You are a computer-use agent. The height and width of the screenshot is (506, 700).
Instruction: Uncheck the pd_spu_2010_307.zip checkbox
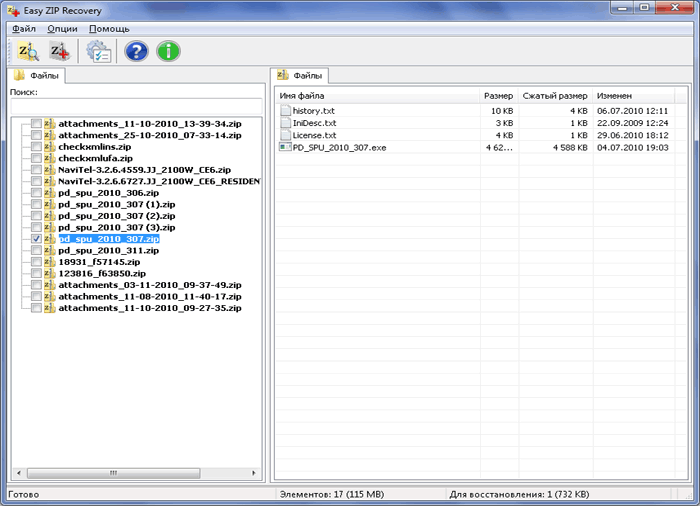37,240
